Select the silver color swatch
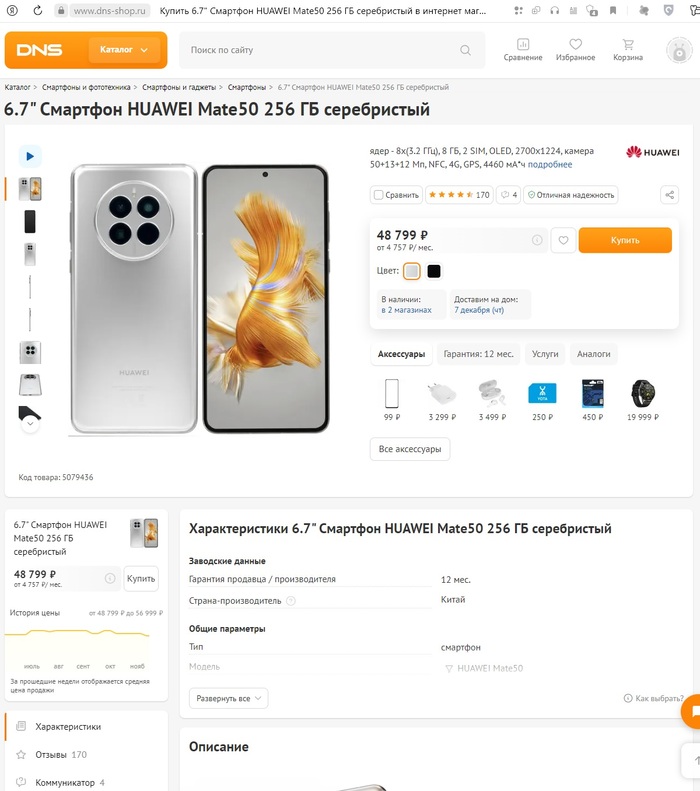700x791 pixels. (412, 271)
